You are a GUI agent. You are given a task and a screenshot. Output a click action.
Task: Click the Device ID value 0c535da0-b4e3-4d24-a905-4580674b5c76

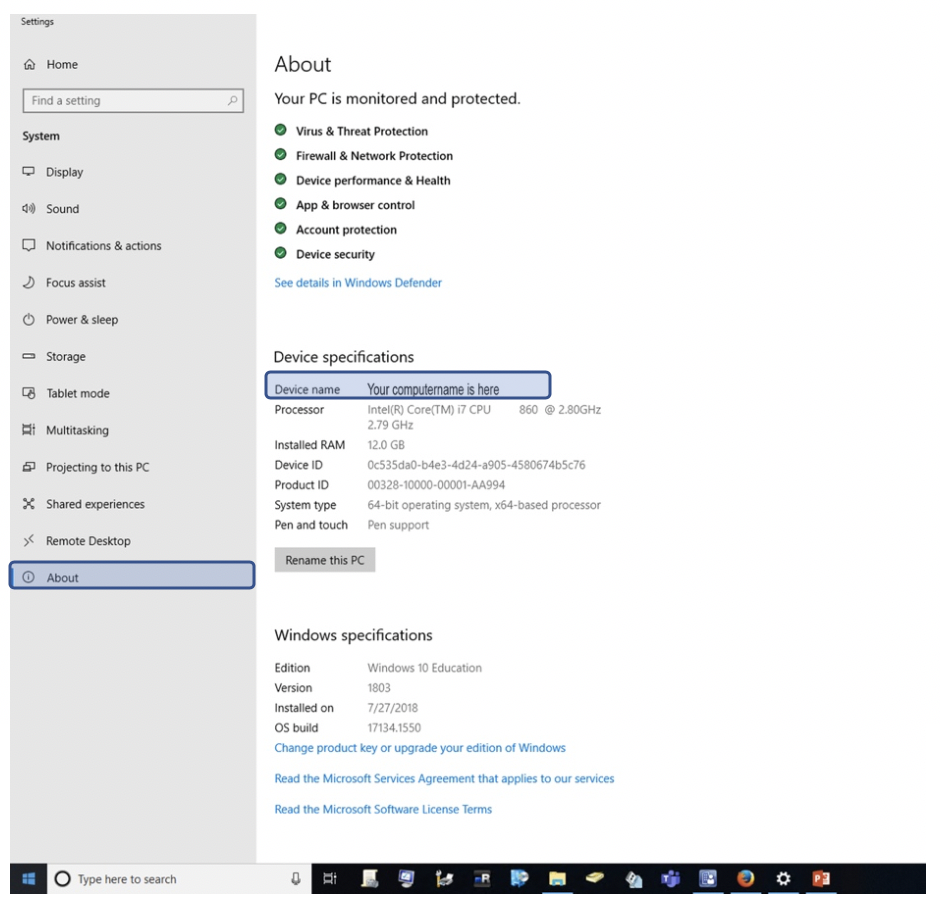click(x=477, y=465)
